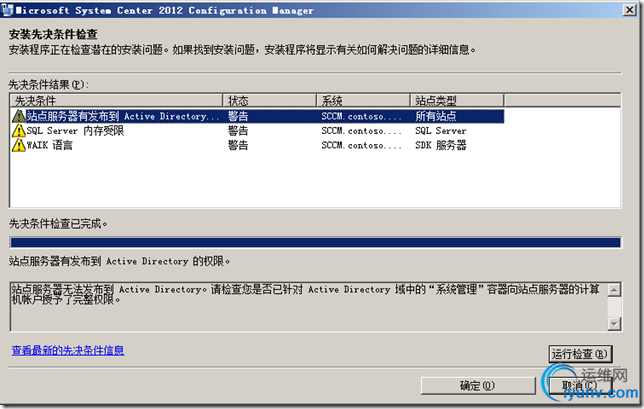Sort by the 状态 column header
Screen dimensions: 644x409
point(269,101)
